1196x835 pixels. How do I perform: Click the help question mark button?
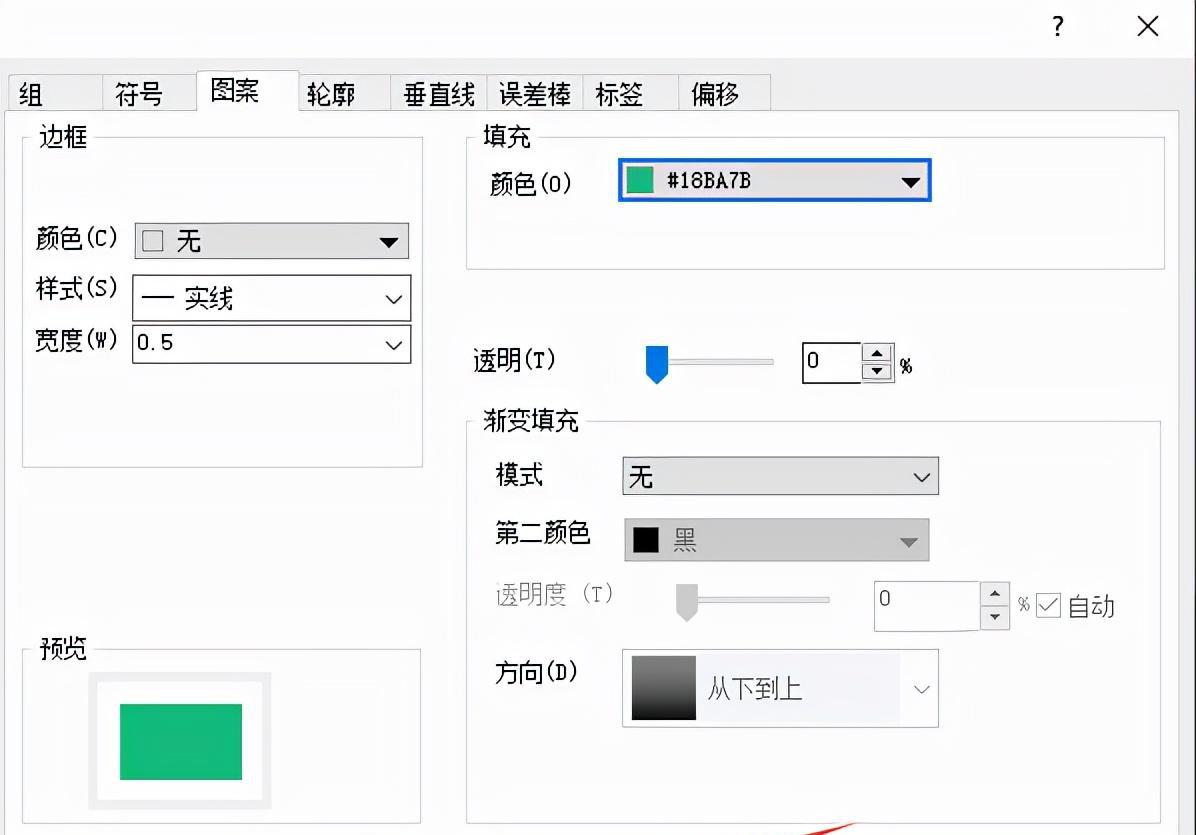[x=1058, y=27]
